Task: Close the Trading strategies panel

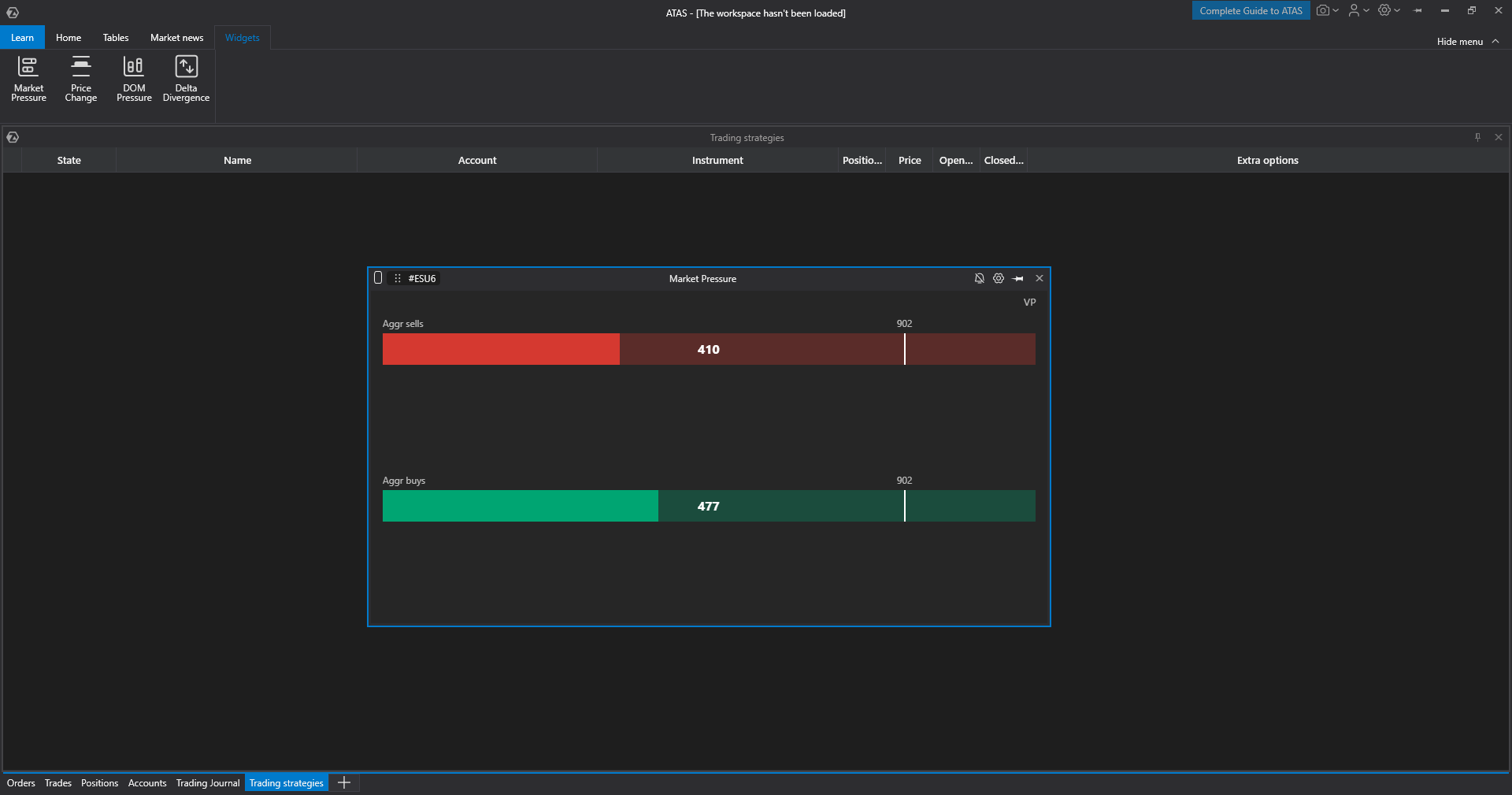Action: click(1499, 137)
